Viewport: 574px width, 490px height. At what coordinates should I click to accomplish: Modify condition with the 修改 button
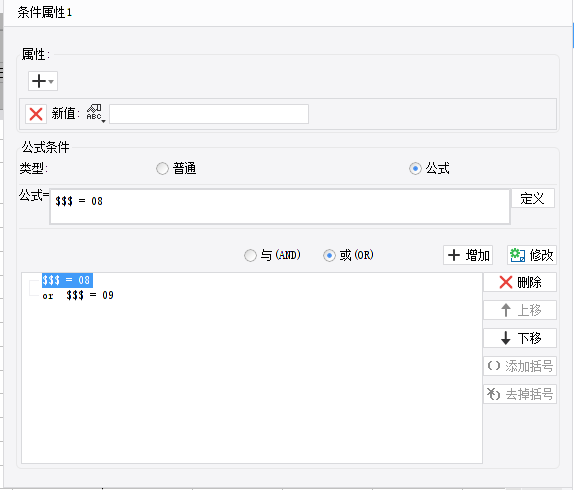pyautogui.click(x=532, y=255)
